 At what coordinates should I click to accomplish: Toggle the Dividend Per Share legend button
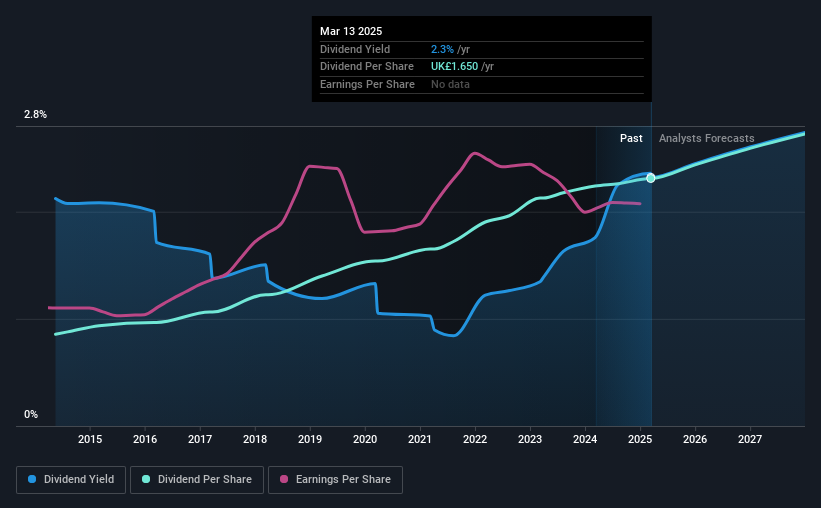pos(197,480)
